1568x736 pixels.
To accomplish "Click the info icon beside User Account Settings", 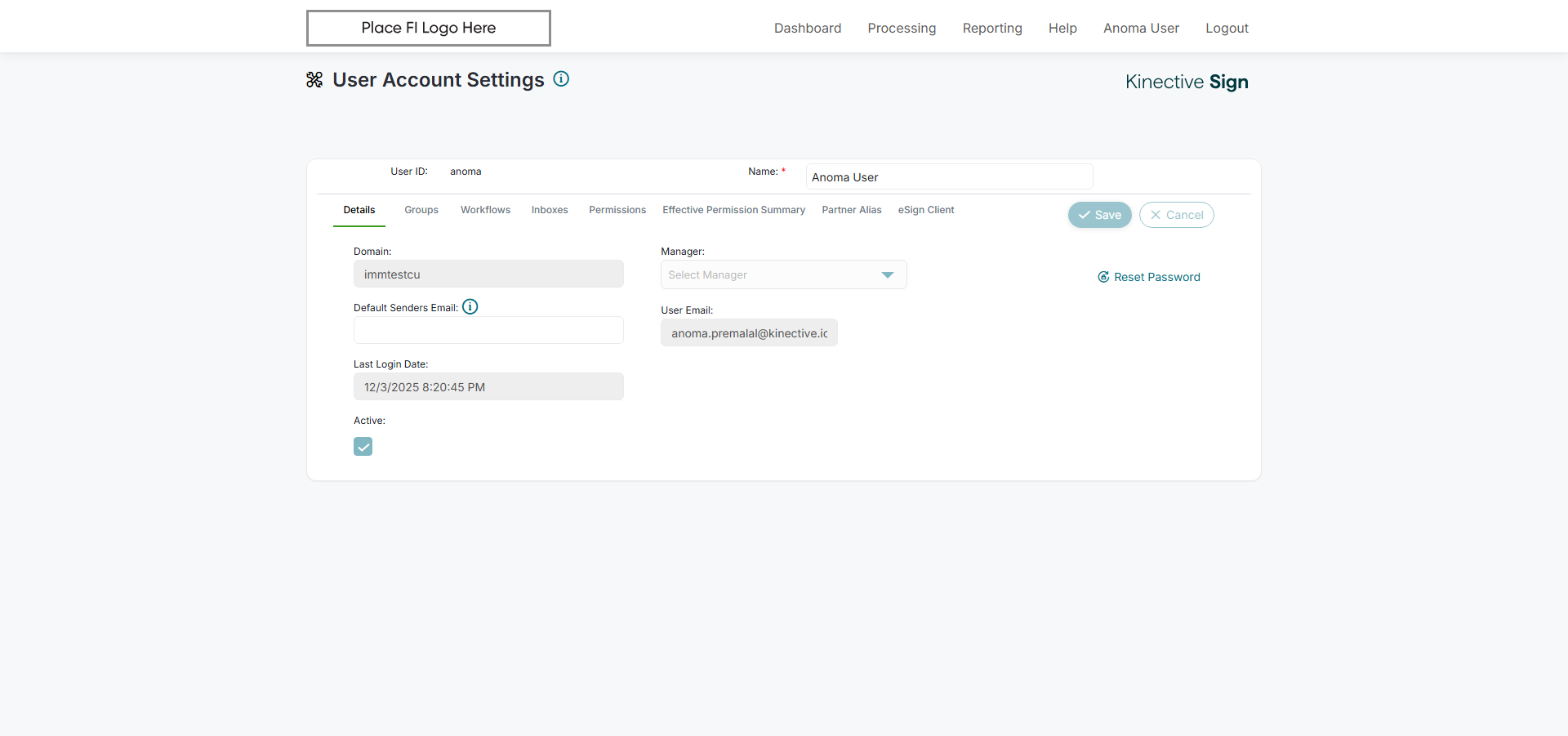I will coord(561,79).
